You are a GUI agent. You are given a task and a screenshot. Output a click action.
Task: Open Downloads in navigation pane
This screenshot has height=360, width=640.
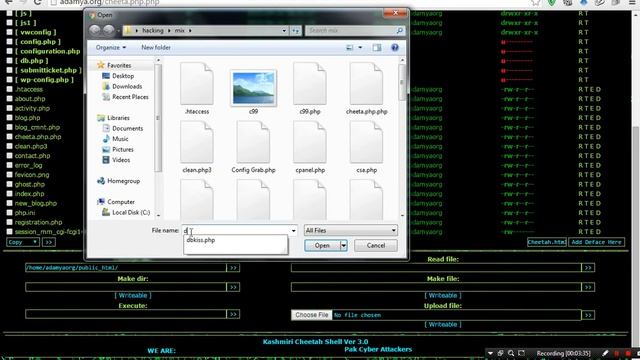[127, 87]
